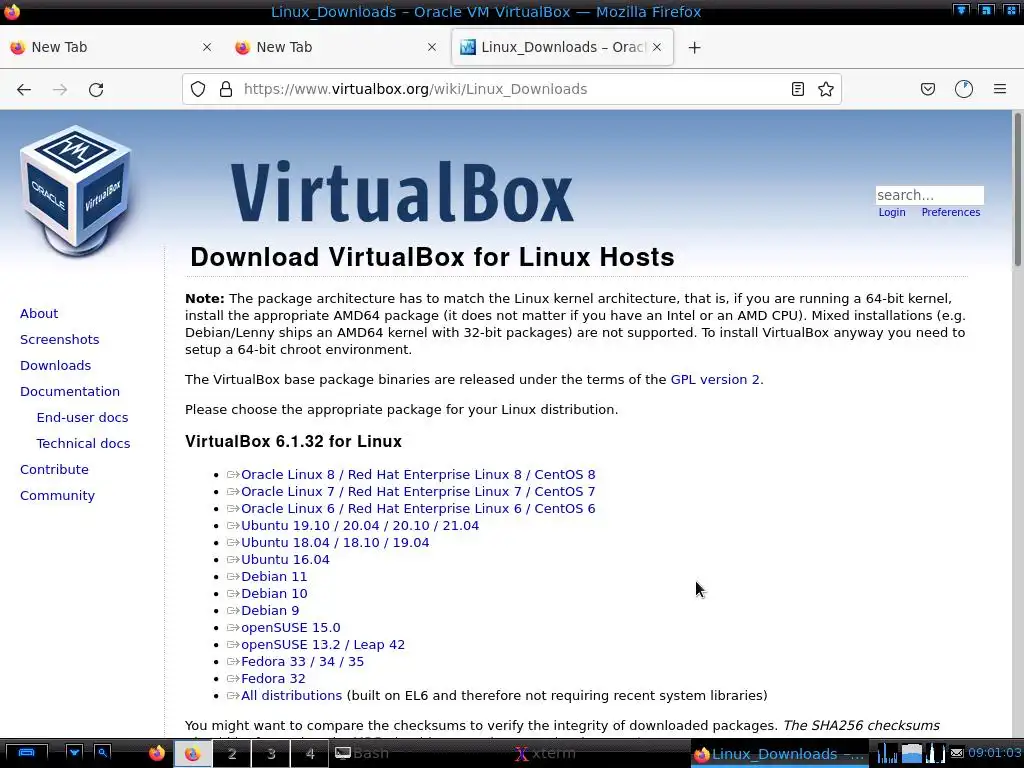The width and height of the screenshot is (1024, 768).
Task: Close the Linux_Downloads tab
Action: 657,47
